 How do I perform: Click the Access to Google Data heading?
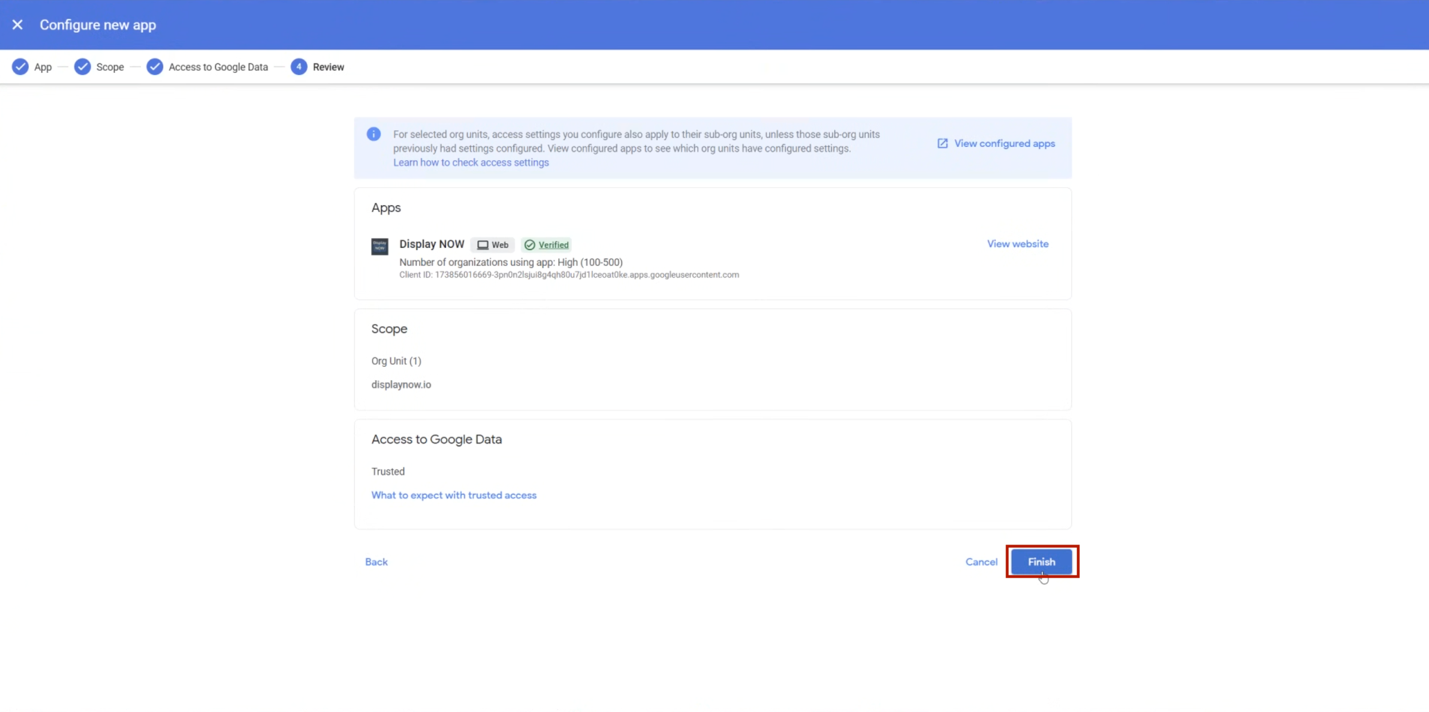(x=436, y=440)
